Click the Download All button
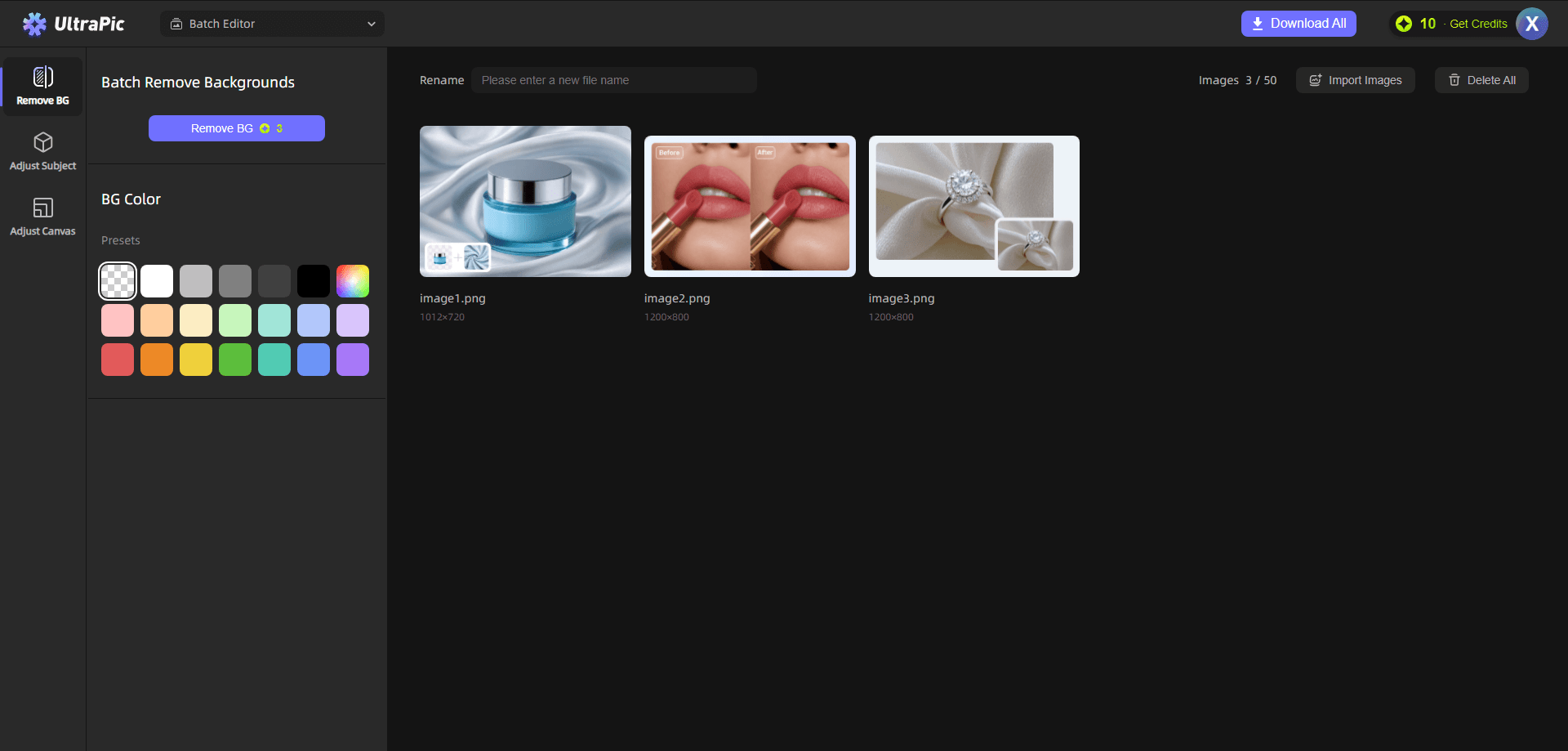The image size is (1568, 751). pyautogui.click(x=1298, y=24)
